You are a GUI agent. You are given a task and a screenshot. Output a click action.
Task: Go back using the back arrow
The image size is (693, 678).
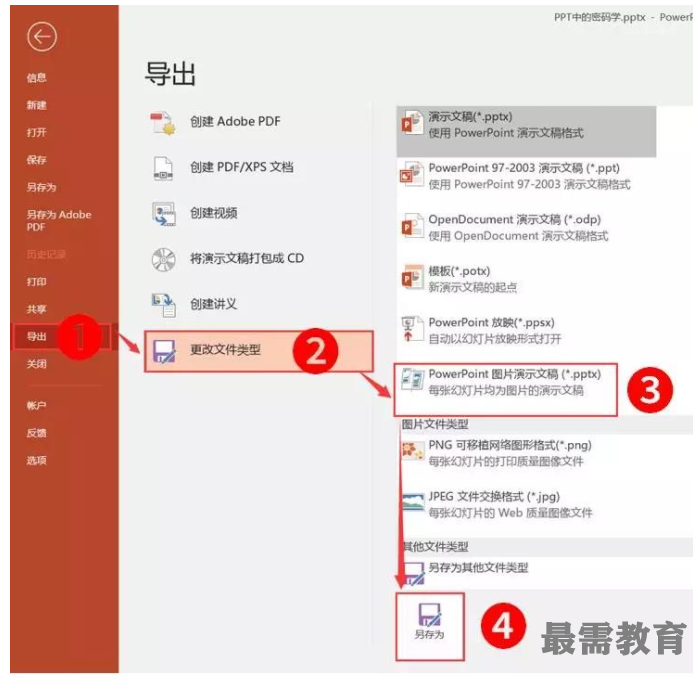(x=42, y=37)
